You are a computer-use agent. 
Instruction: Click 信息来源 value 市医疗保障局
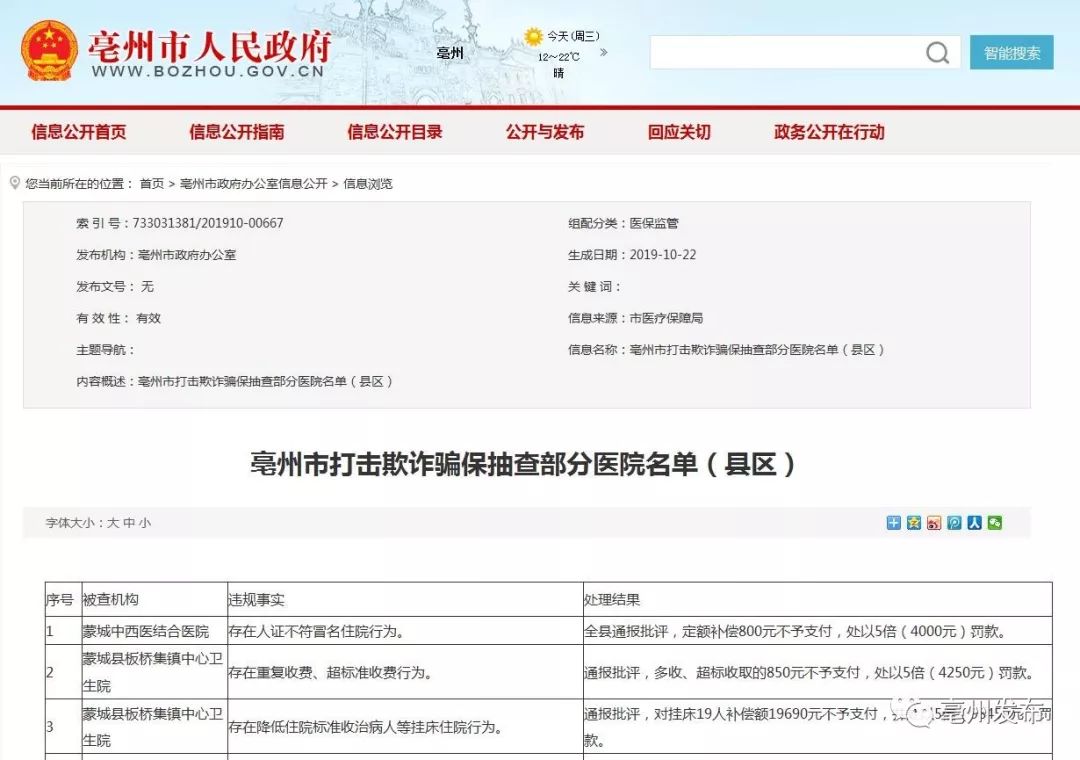point(666,318)
